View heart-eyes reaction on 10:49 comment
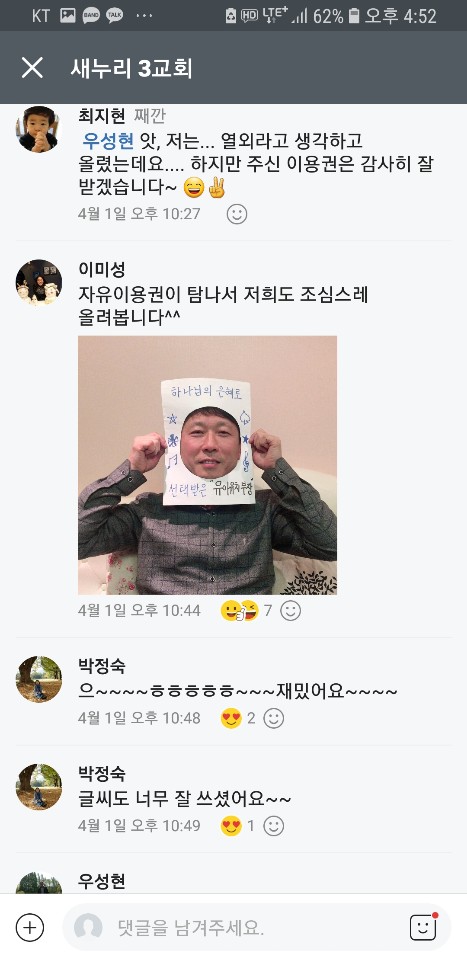Image resolution: width=467 pixels, height=960 pixels. point(237,826)
